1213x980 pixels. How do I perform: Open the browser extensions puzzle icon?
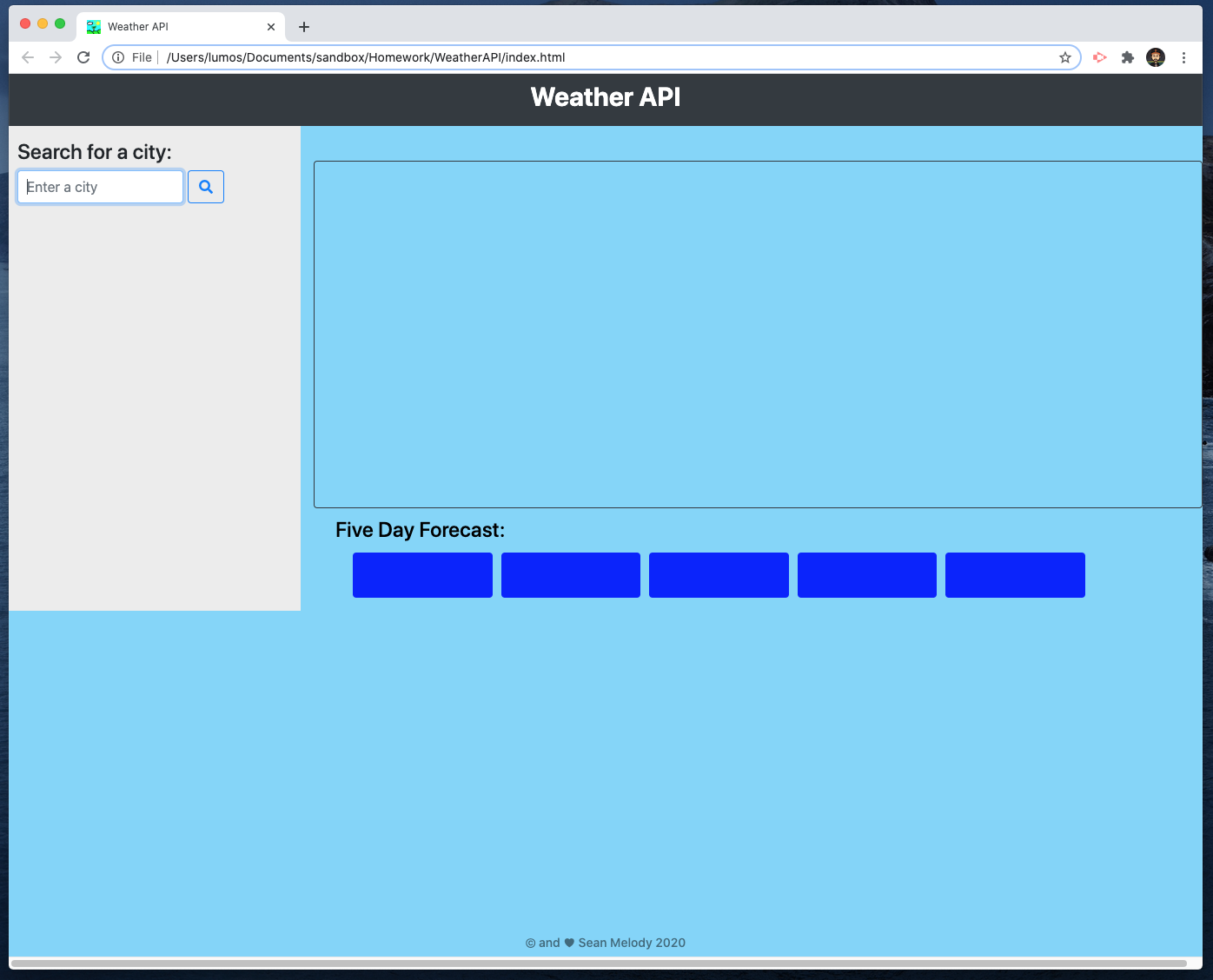pos(1128,57)
